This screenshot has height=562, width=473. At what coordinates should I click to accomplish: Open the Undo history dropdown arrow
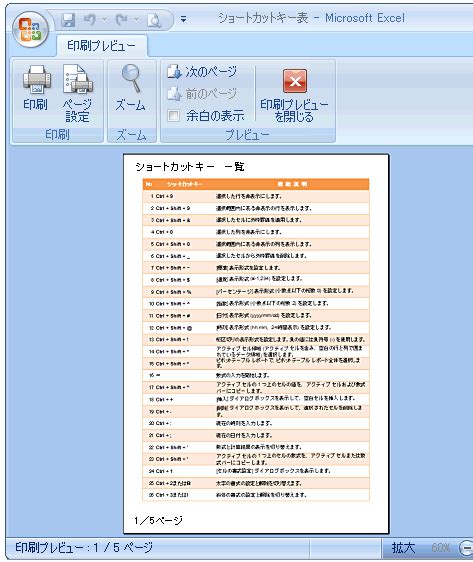coord(104,20)
